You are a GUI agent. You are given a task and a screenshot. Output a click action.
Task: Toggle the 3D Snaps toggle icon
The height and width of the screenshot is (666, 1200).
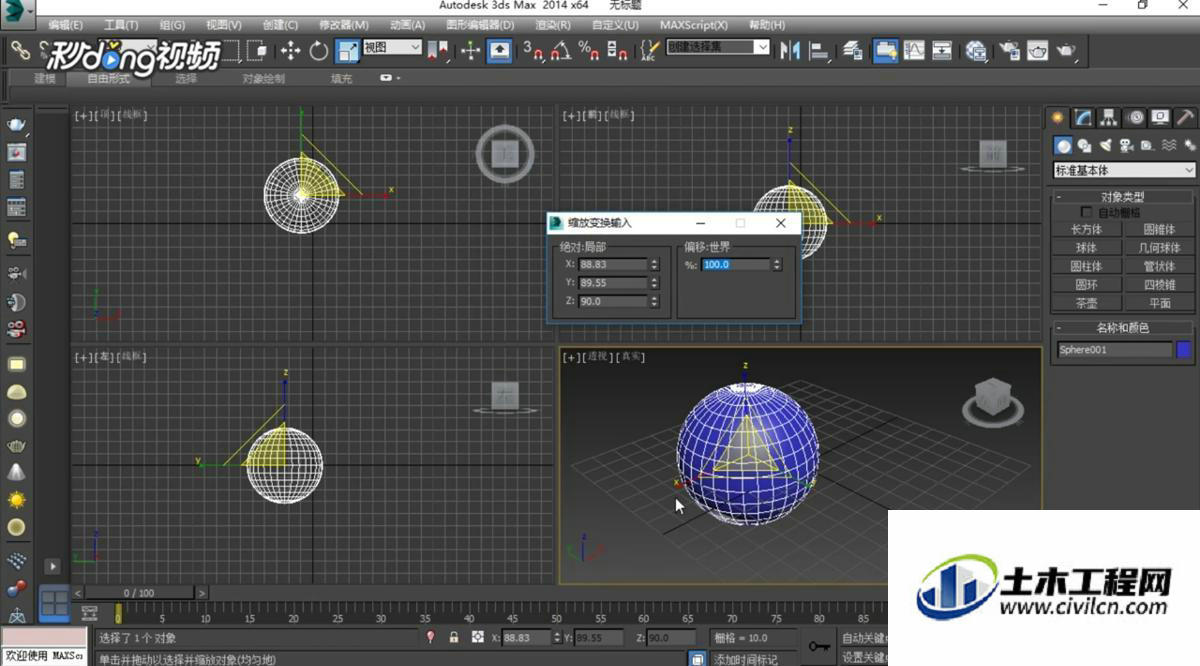pyautogui.click(x=533, y=50)
